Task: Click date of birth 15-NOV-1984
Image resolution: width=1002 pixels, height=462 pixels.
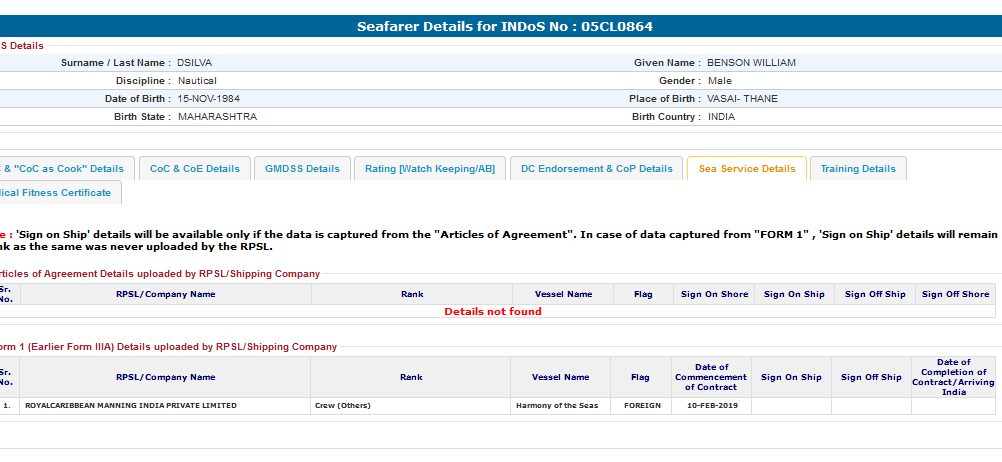Action: tap(209, 98)
